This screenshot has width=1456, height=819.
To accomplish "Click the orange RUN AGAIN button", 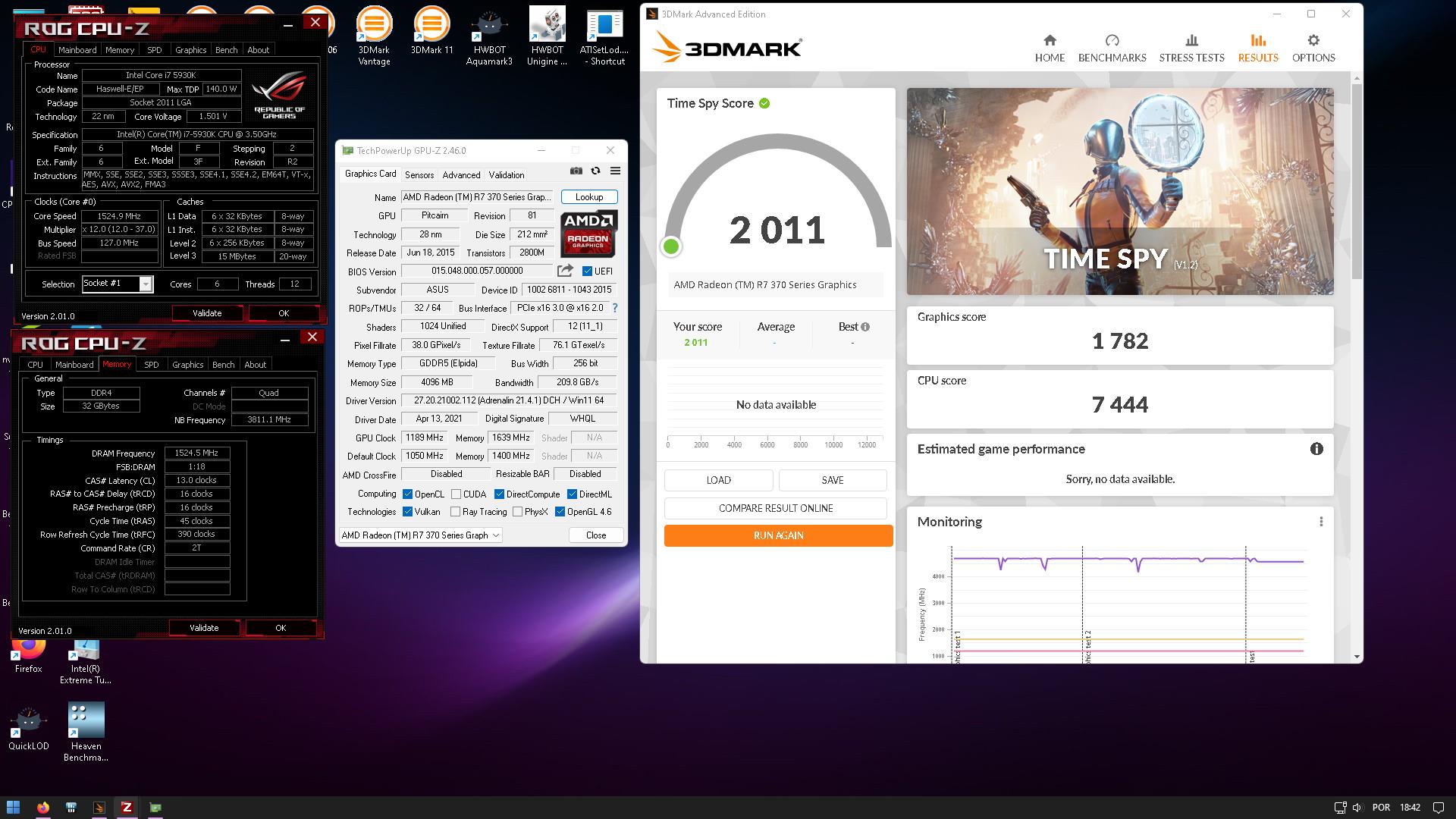I will click(778, 535).
